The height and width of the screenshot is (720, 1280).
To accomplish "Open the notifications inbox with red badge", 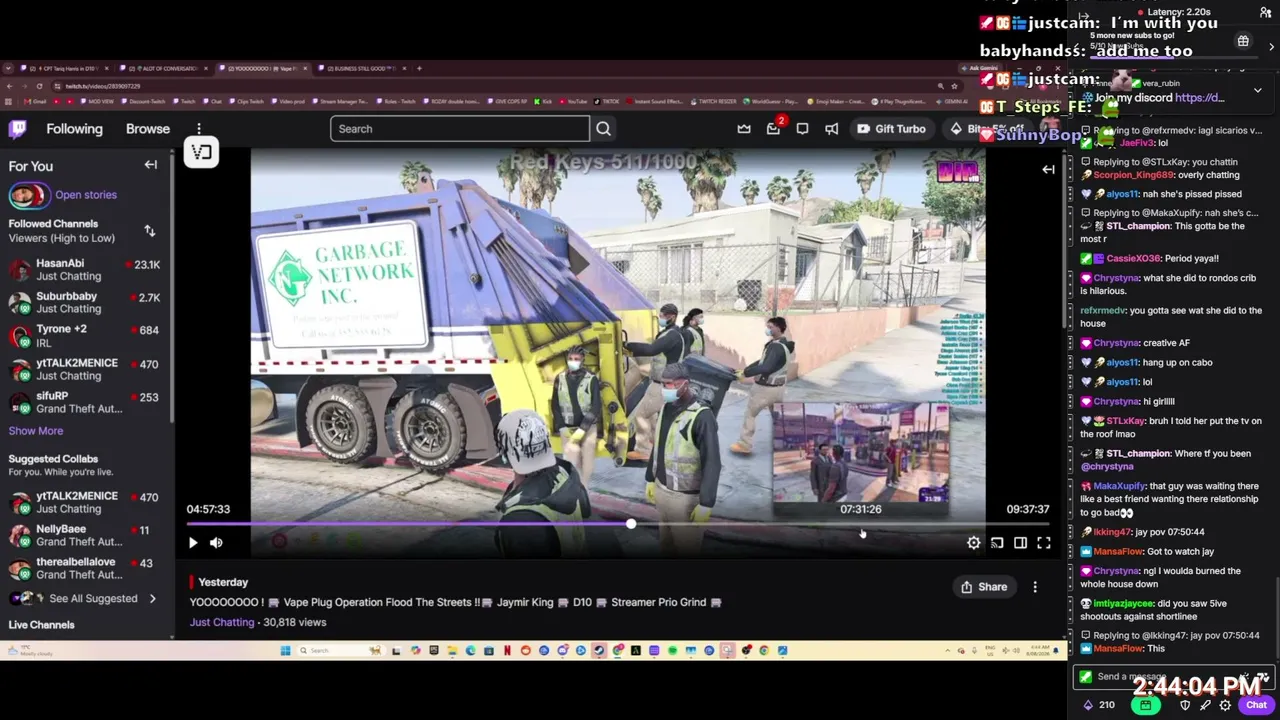I will [x=774, y=128].
